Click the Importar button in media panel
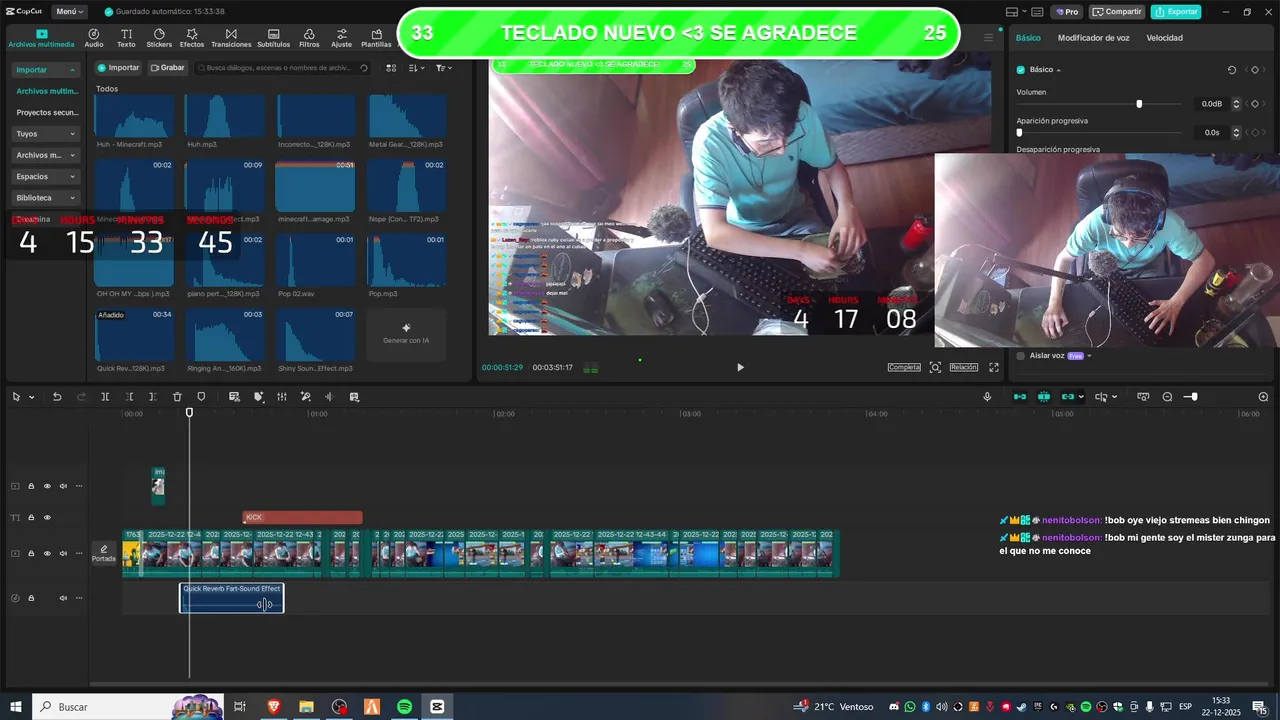The width and height of the screenshot is (1280, 720). click(x=118, y=68)
